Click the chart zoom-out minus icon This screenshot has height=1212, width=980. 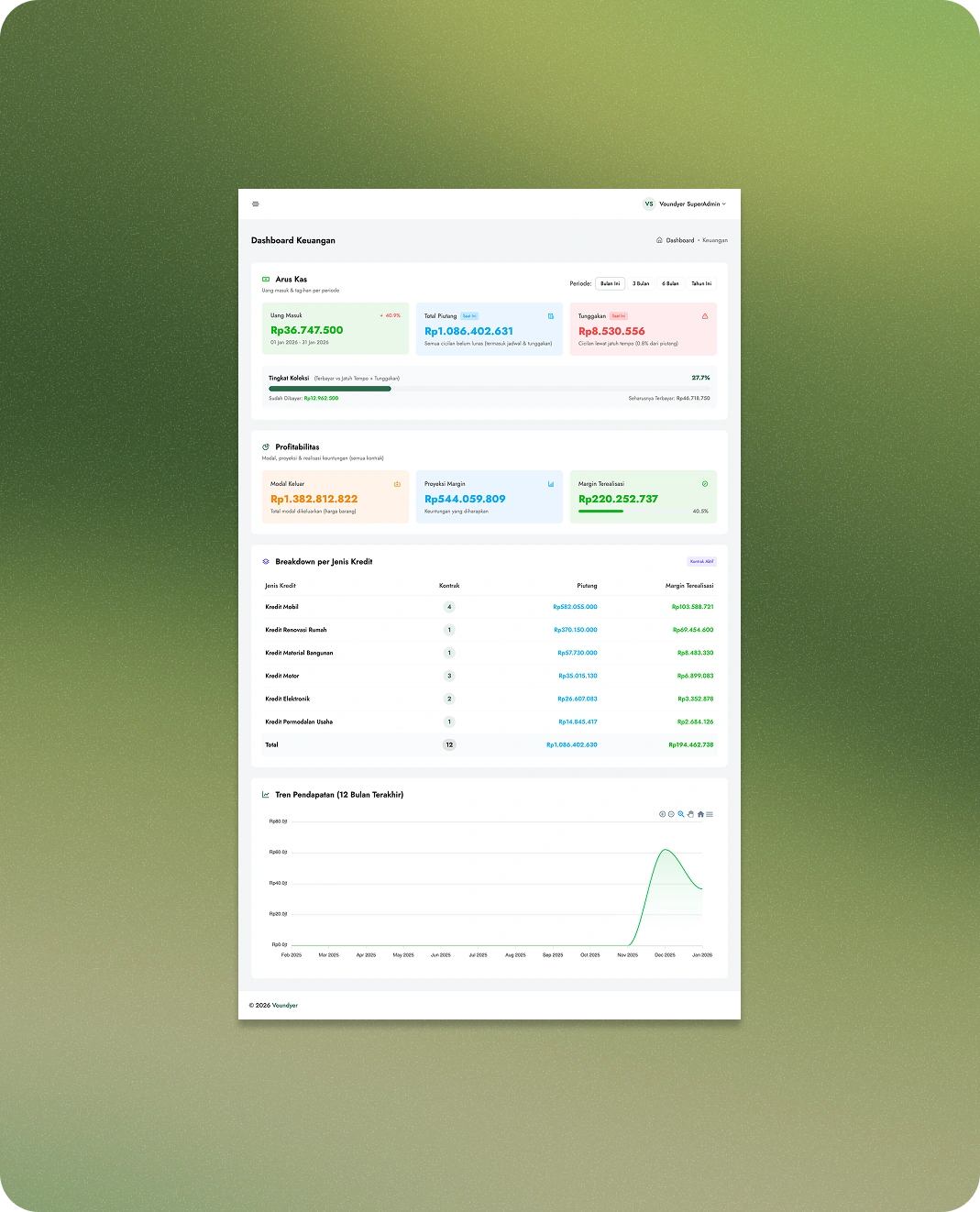671,814
